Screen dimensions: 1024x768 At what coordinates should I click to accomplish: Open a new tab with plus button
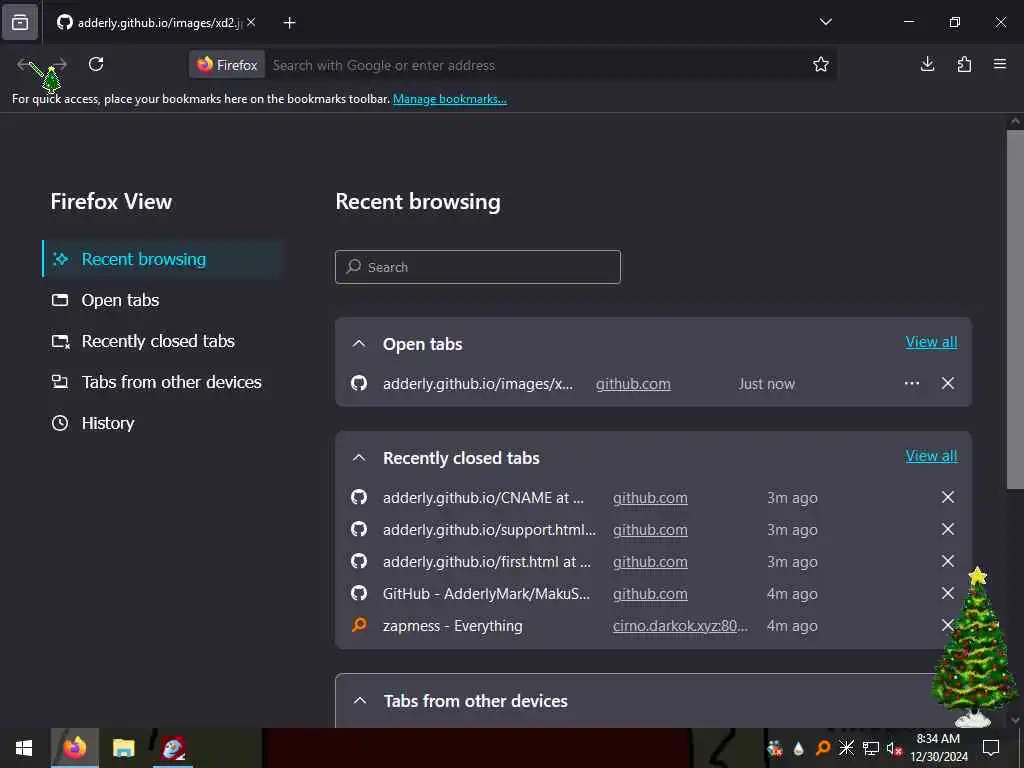(x=289, y=23)
